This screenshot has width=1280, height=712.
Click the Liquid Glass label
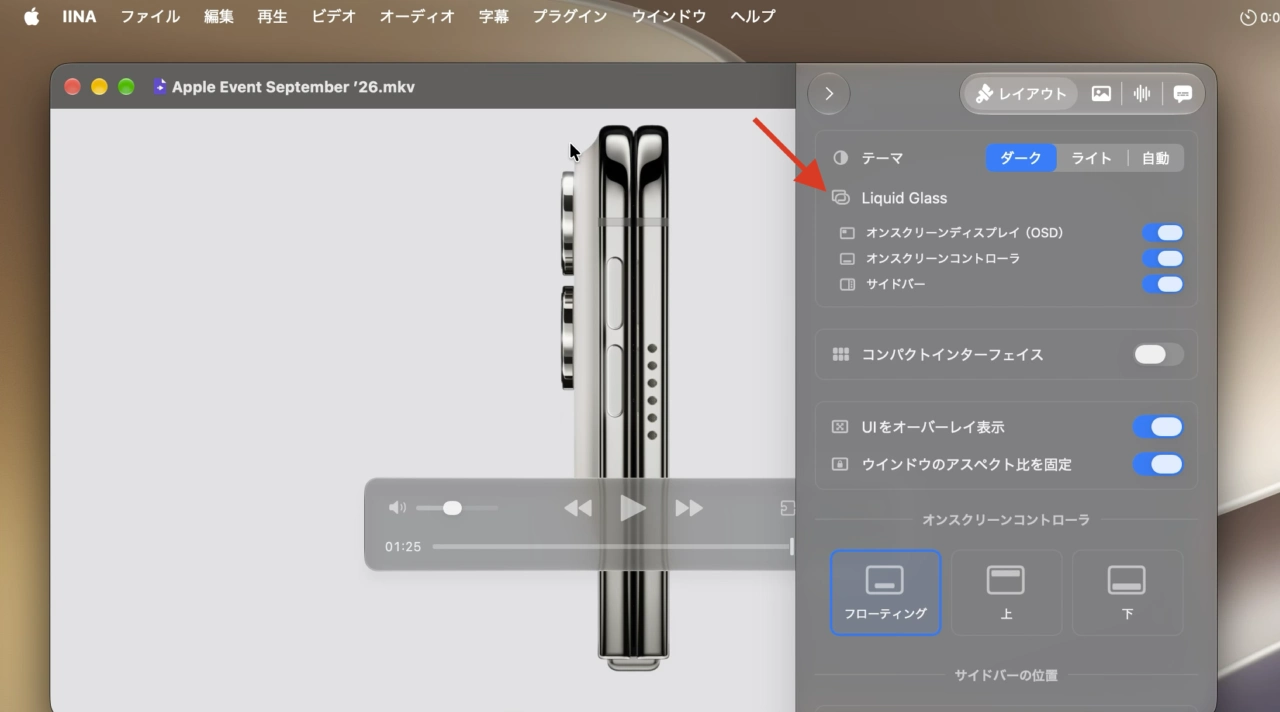tap(904, 198)
